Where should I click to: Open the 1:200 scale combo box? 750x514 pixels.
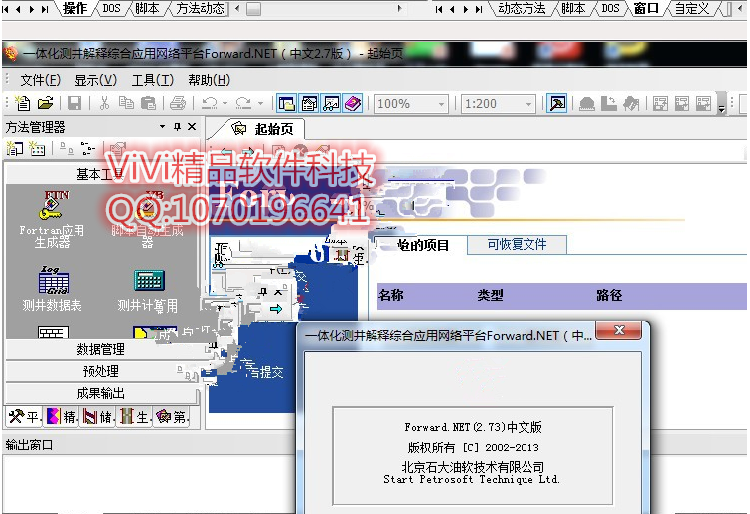(498, 104)
